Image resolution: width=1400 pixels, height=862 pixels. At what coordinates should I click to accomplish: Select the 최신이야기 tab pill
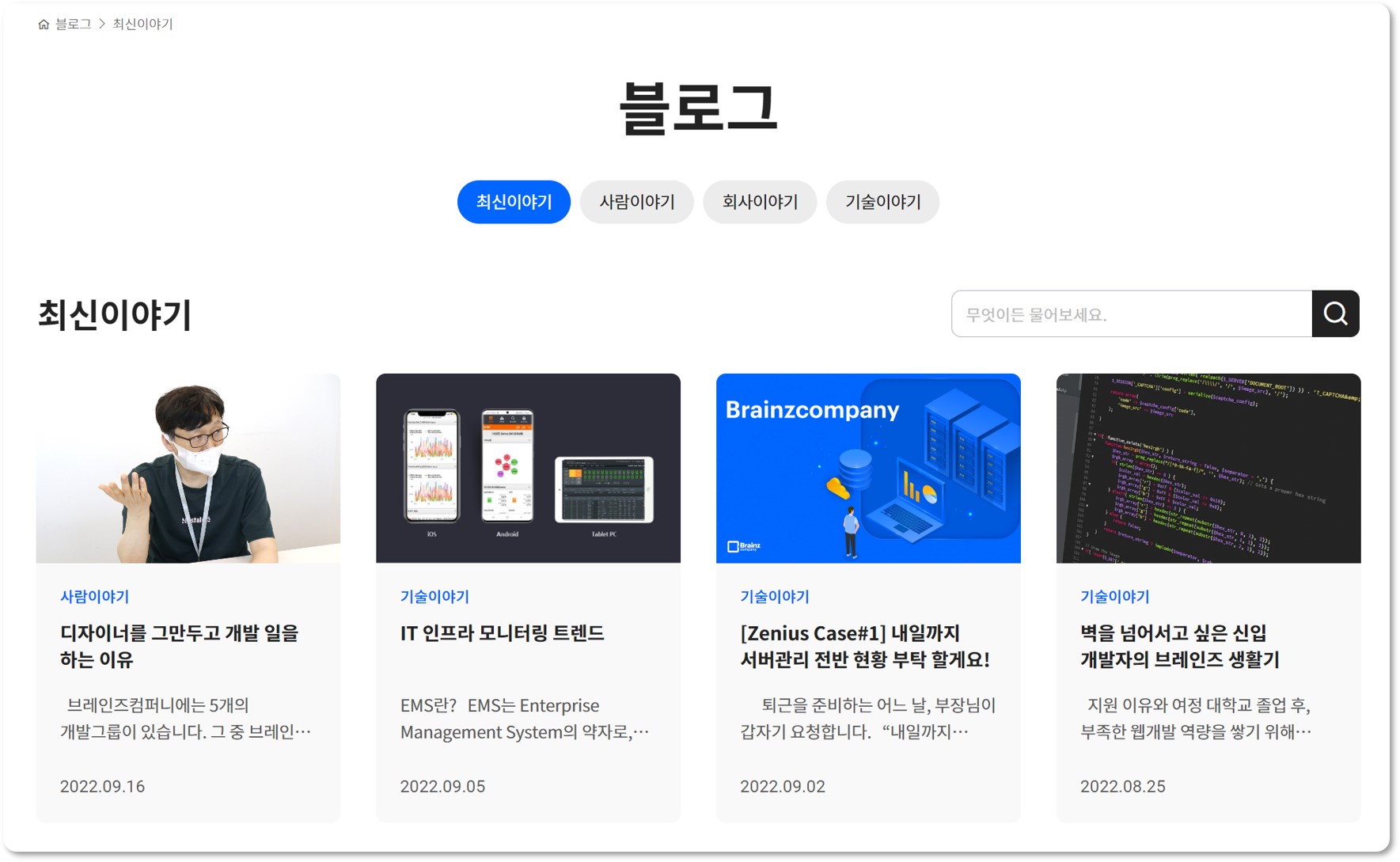point(514,202)
